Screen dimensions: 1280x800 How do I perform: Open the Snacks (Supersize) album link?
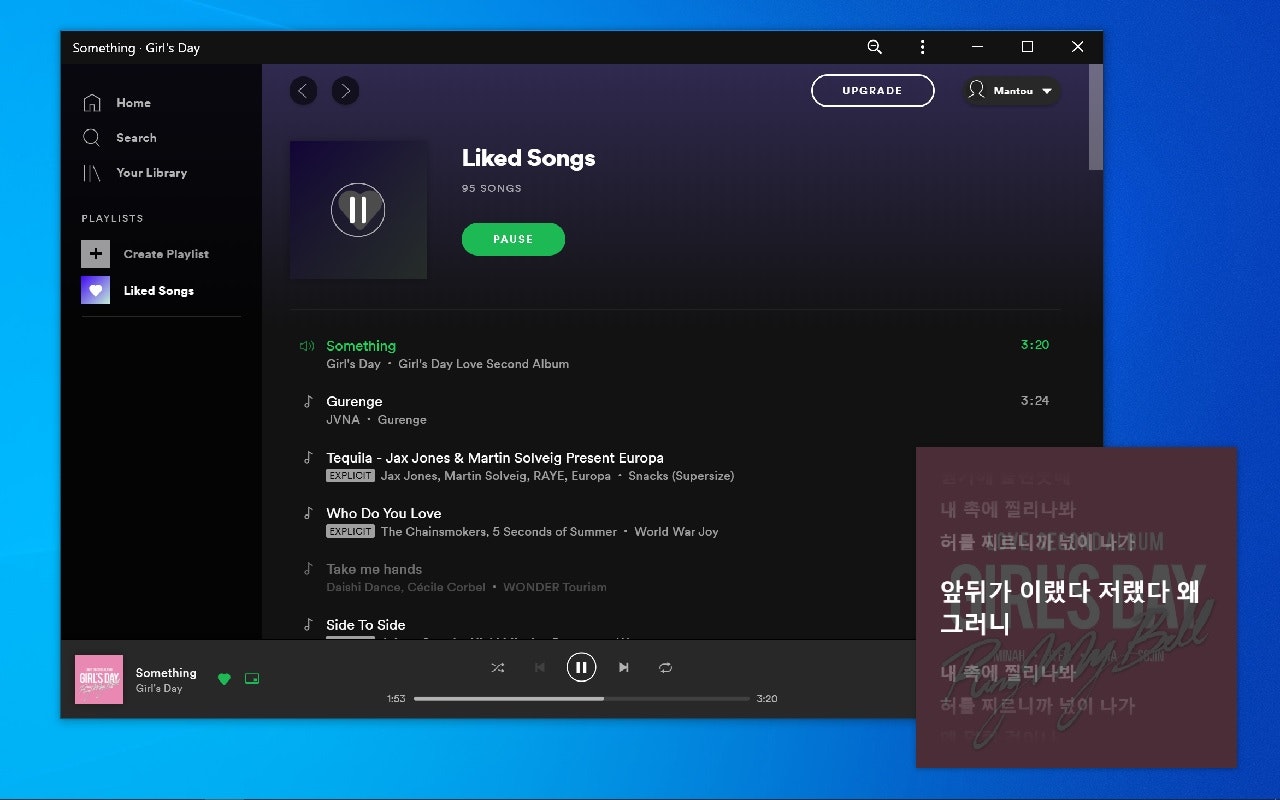click(x=681, y=476)
